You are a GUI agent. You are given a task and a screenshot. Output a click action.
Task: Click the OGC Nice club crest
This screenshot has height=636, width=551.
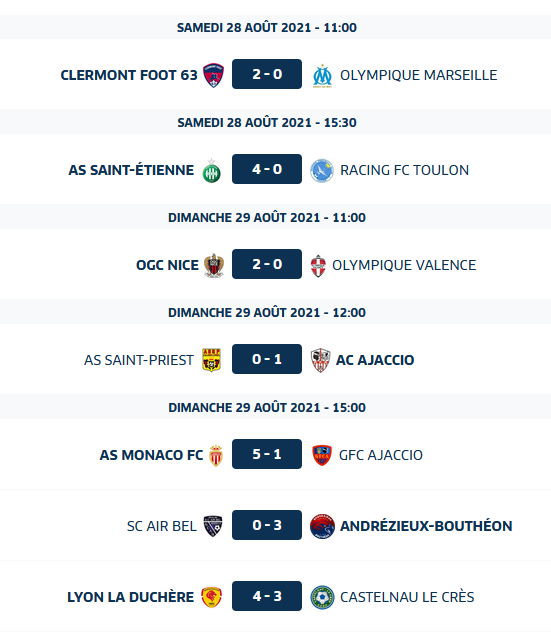pos(214,266)
